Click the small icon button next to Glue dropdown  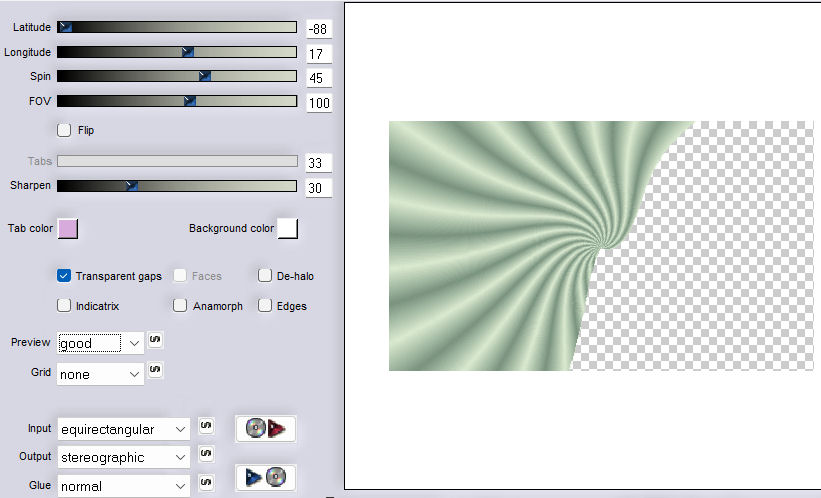(205, 484)
